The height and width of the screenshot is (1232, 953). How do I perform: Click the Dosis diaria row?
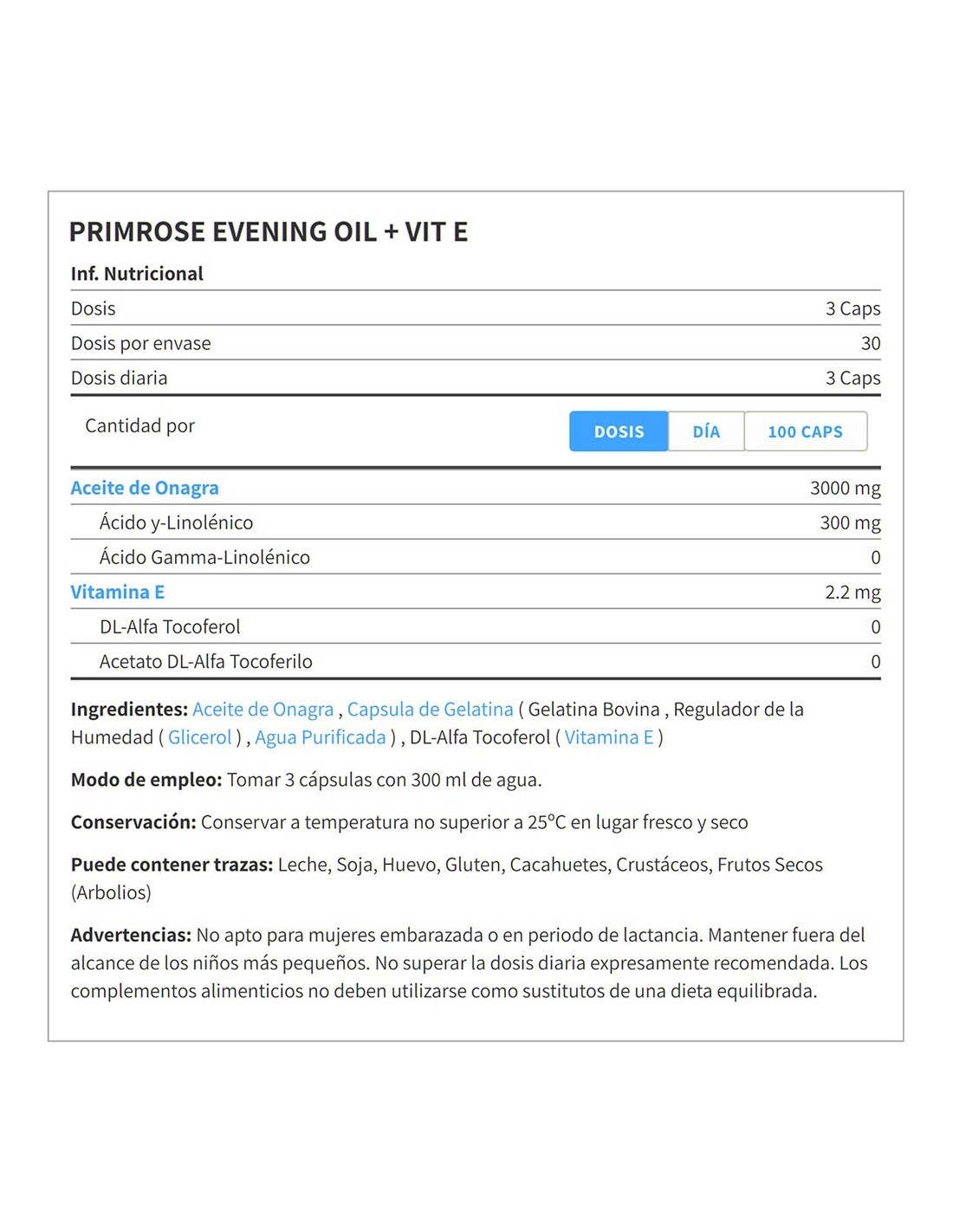(476, 378)
